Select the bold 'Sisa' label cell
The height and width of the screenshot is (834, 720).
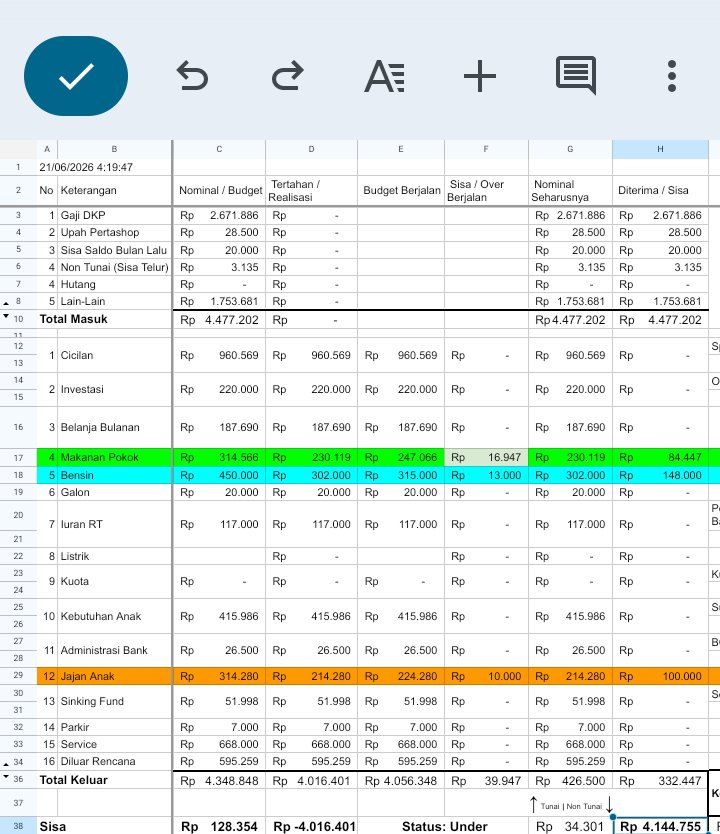tap(104, 826)
